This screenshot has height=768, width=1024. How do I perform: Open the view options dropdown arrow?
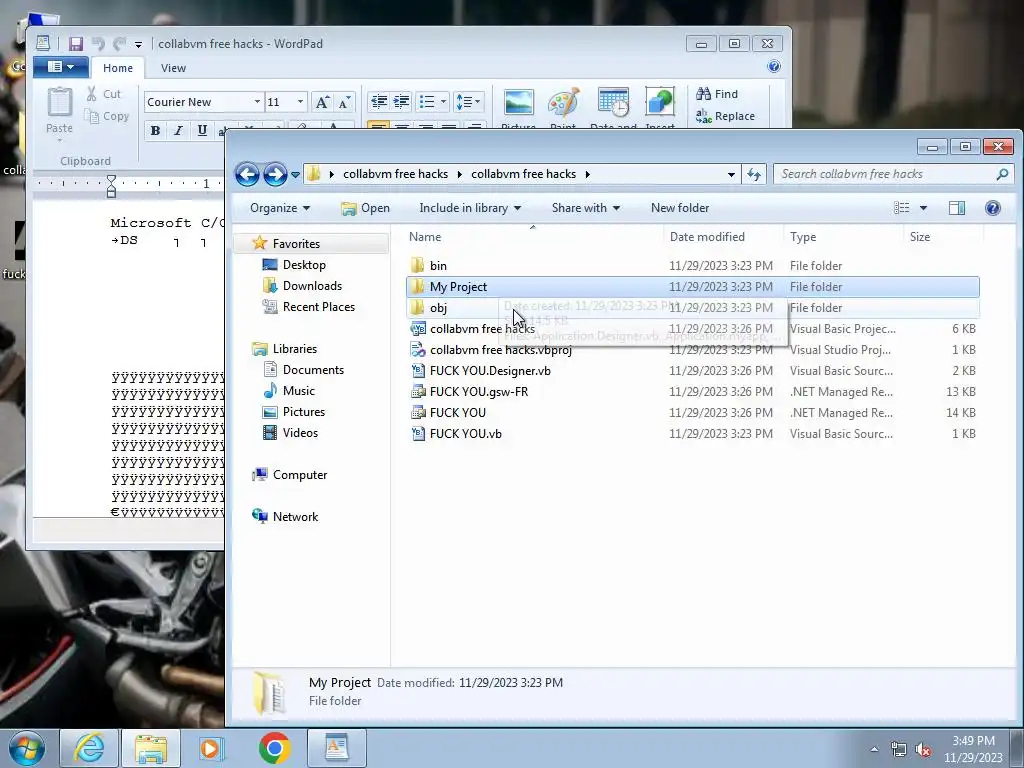923,208
